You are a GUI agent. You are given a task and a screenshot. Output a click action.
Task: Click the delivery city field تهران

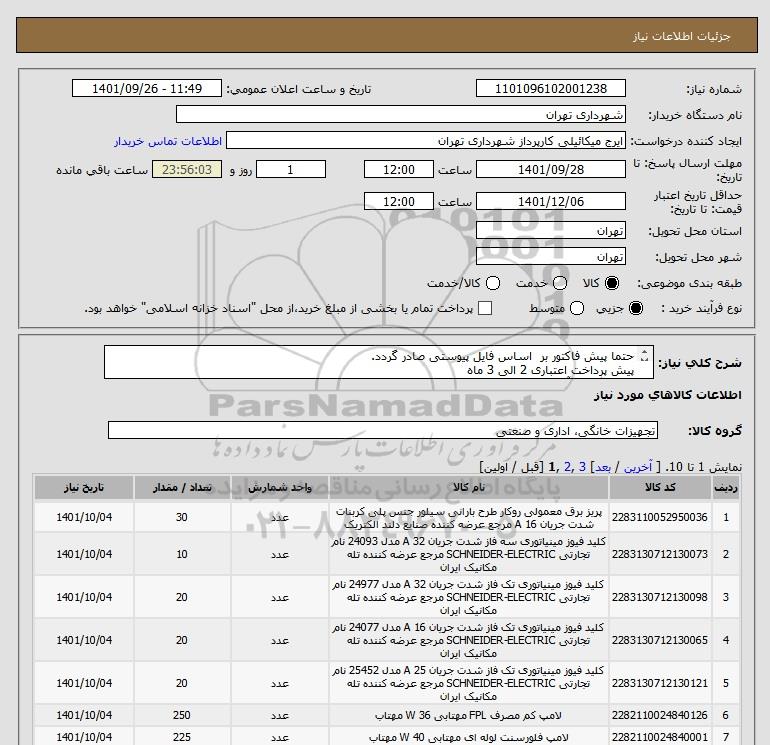coord(551,256)
